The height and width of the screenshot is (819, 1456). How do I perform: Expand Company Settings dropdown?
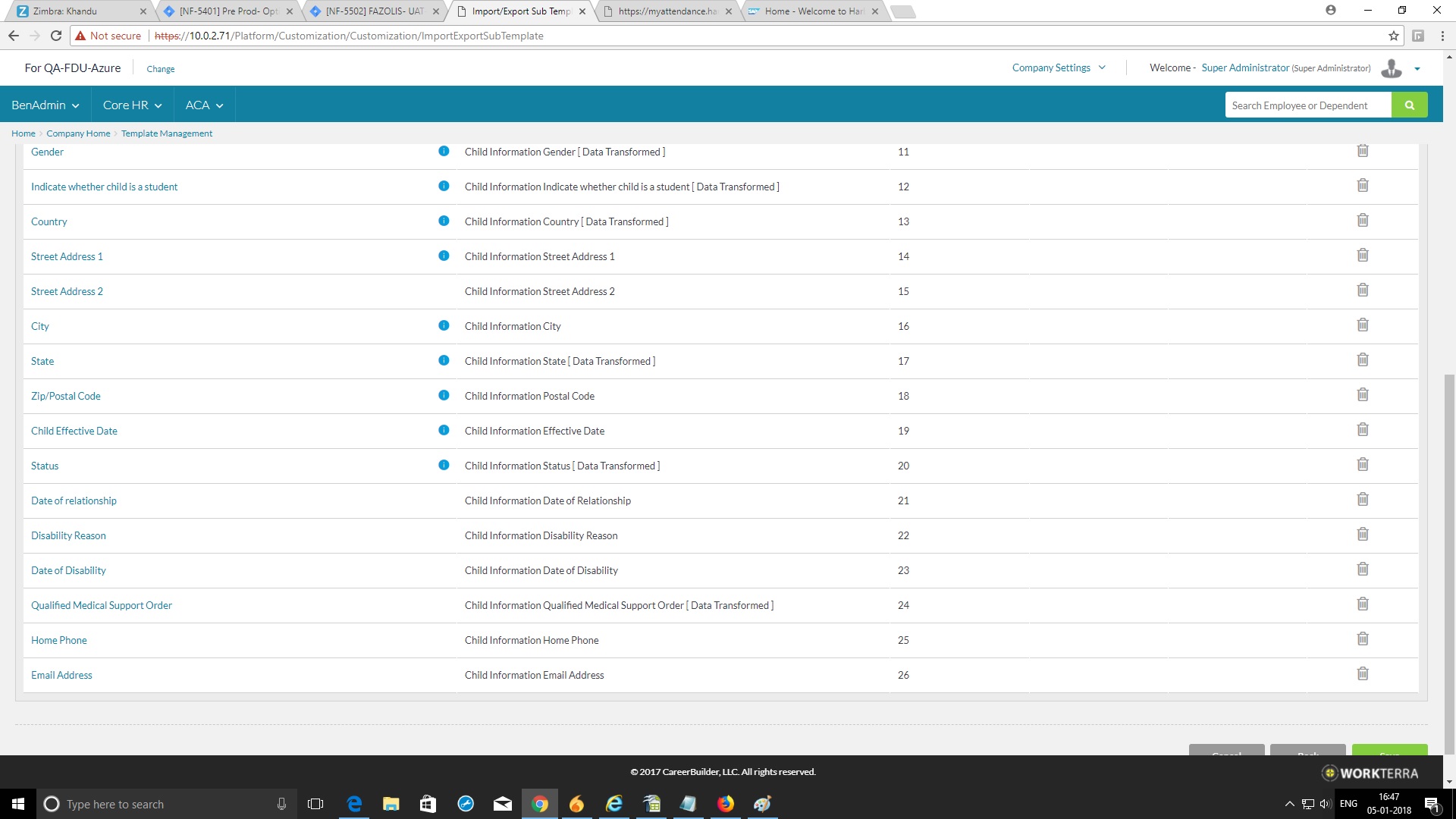pos(1059,67)
